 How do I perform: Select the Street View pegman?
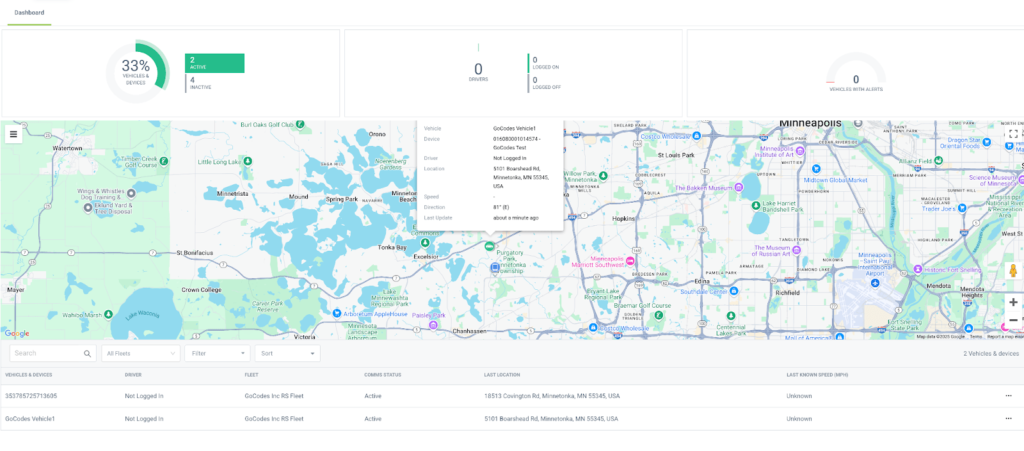1013,270
